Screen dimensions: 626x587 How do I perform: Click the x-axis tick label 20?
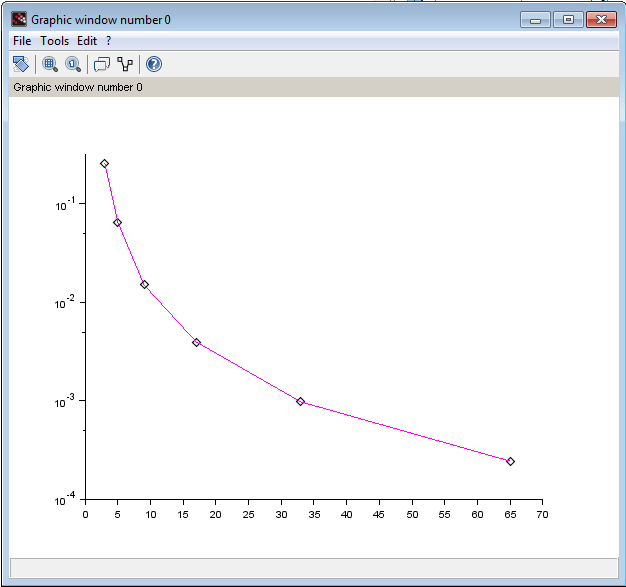point(216,514)
